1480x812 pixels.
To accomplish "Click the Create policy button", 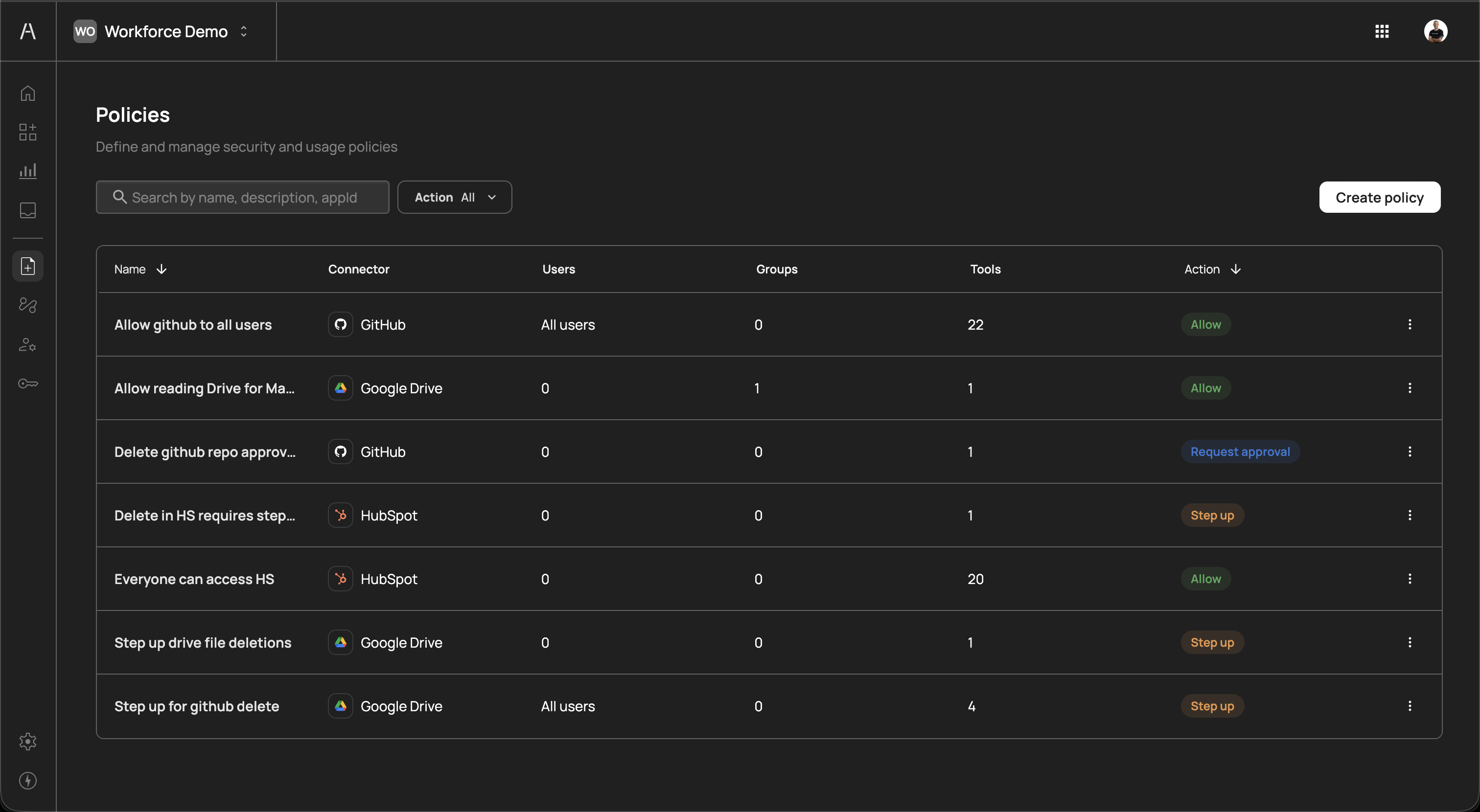I will [x=1379, y=198].
